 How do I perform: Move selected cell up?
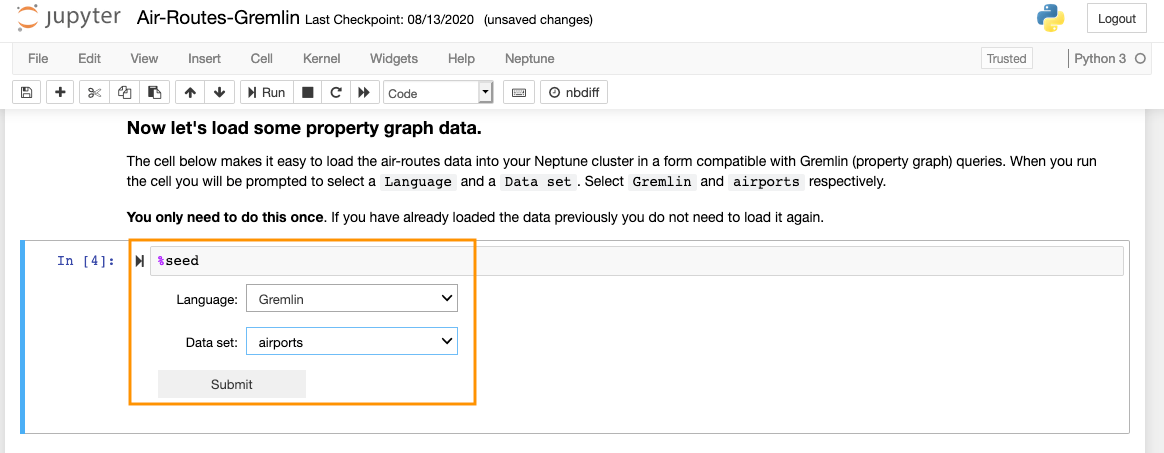[190, 93]
